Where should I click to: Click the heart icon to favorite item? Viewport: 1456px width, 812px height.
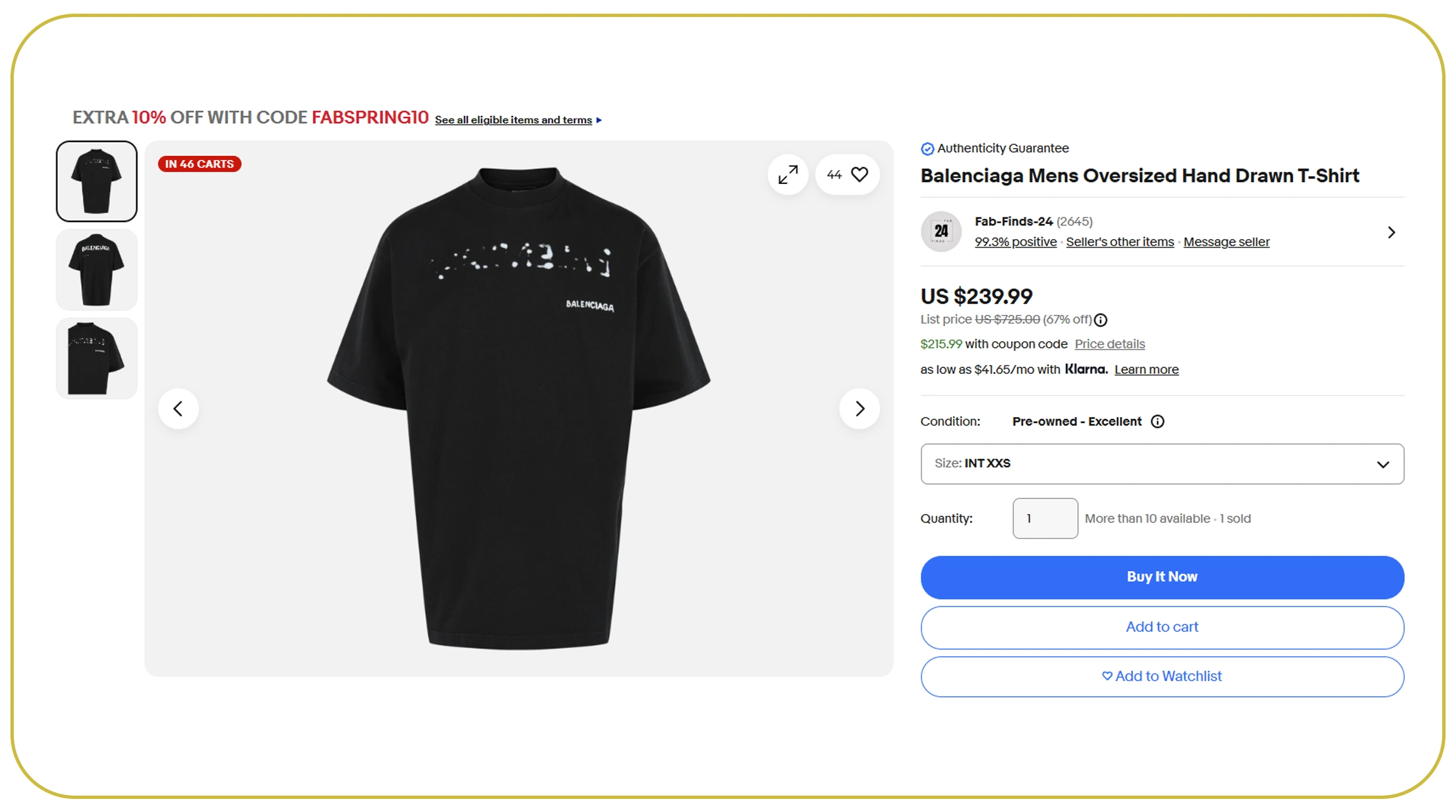click(859, 174)
